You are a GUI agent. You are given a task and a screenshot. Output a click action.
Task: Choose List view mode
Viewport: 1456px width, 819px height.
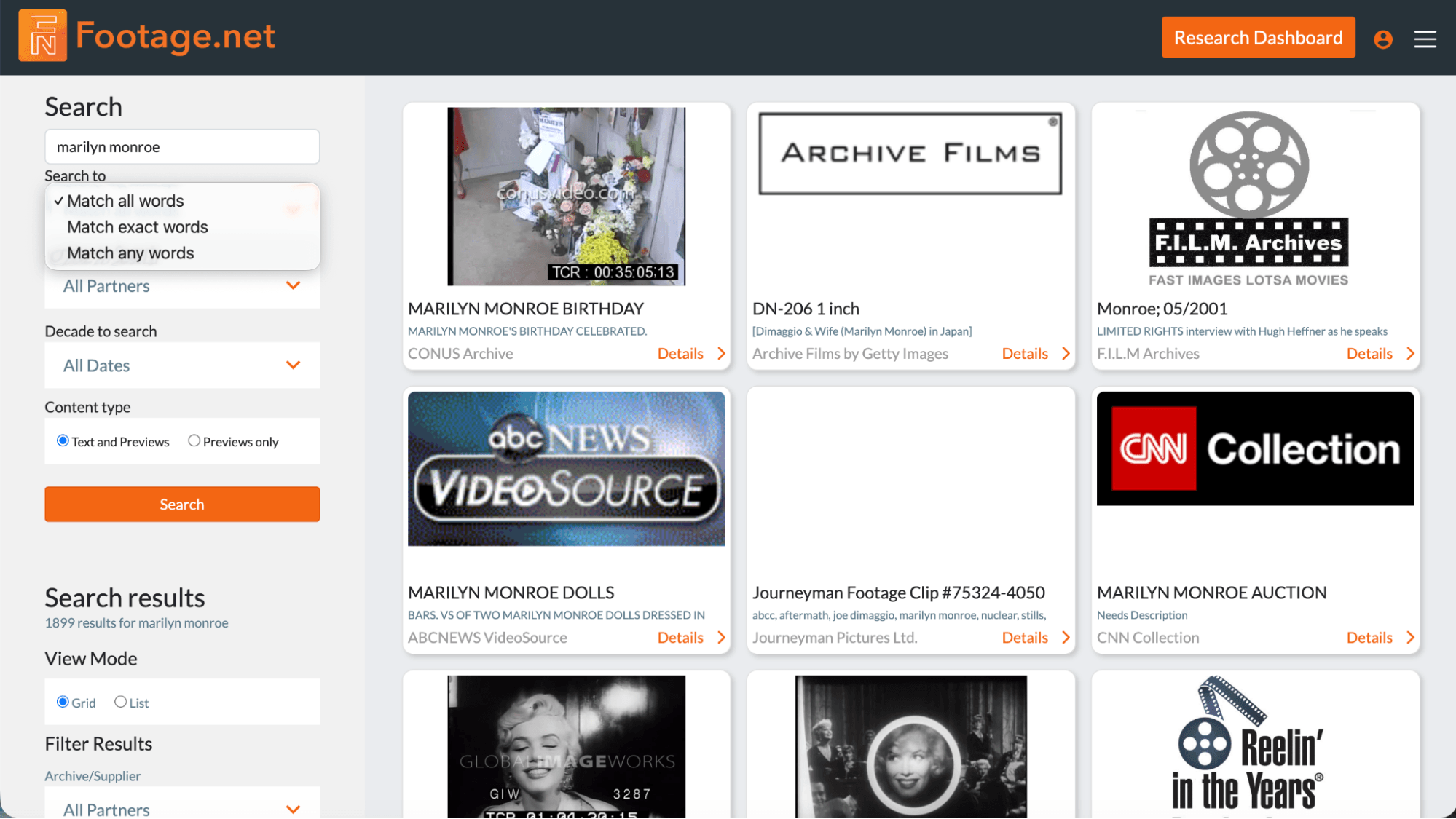(120, 702)
